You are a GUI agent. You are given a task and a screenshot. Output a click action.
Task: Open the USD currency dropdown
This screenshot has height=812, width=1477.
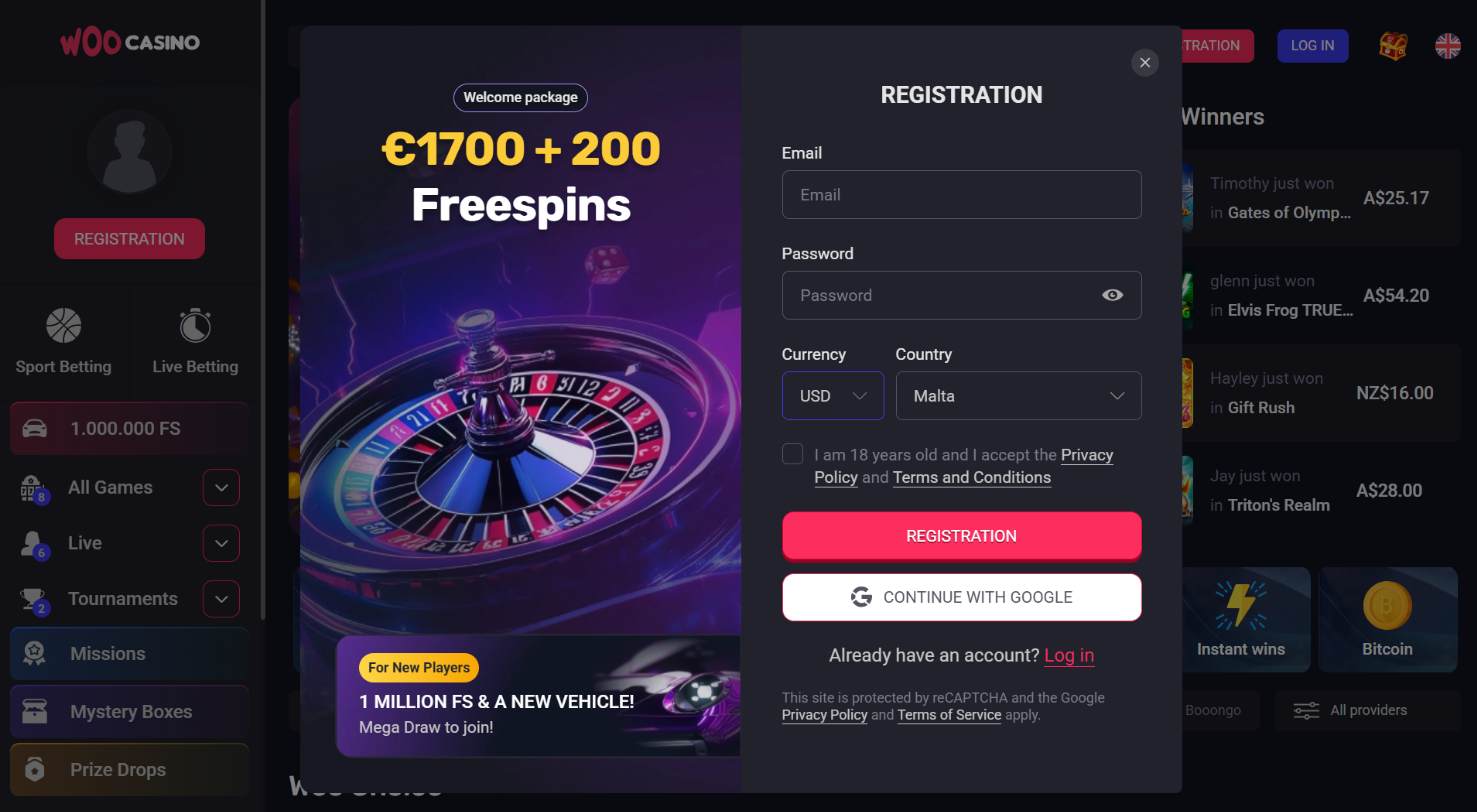pos(832,396)
